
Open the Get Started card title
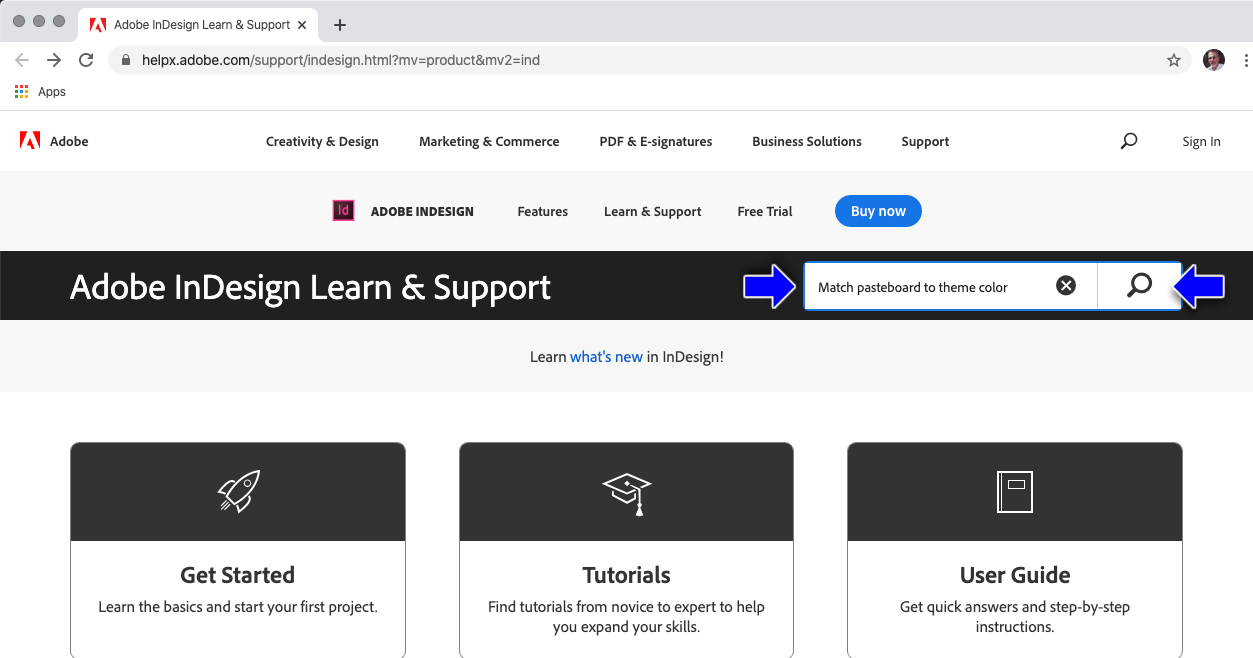point(238,575)
